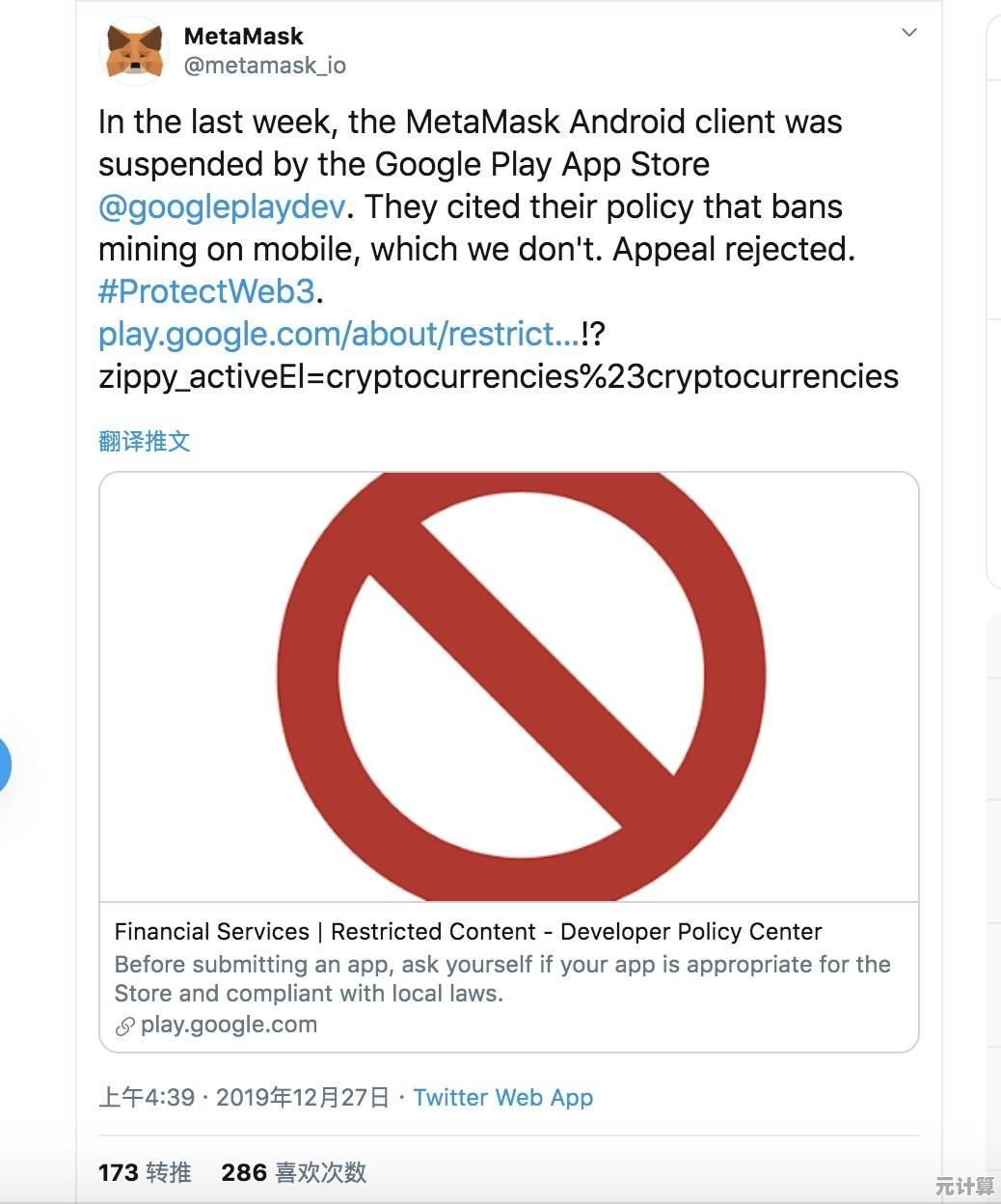Click the MetaMask fox avatar
1001x1204 pixels.
pyautogui.click(x=135, y=51)
